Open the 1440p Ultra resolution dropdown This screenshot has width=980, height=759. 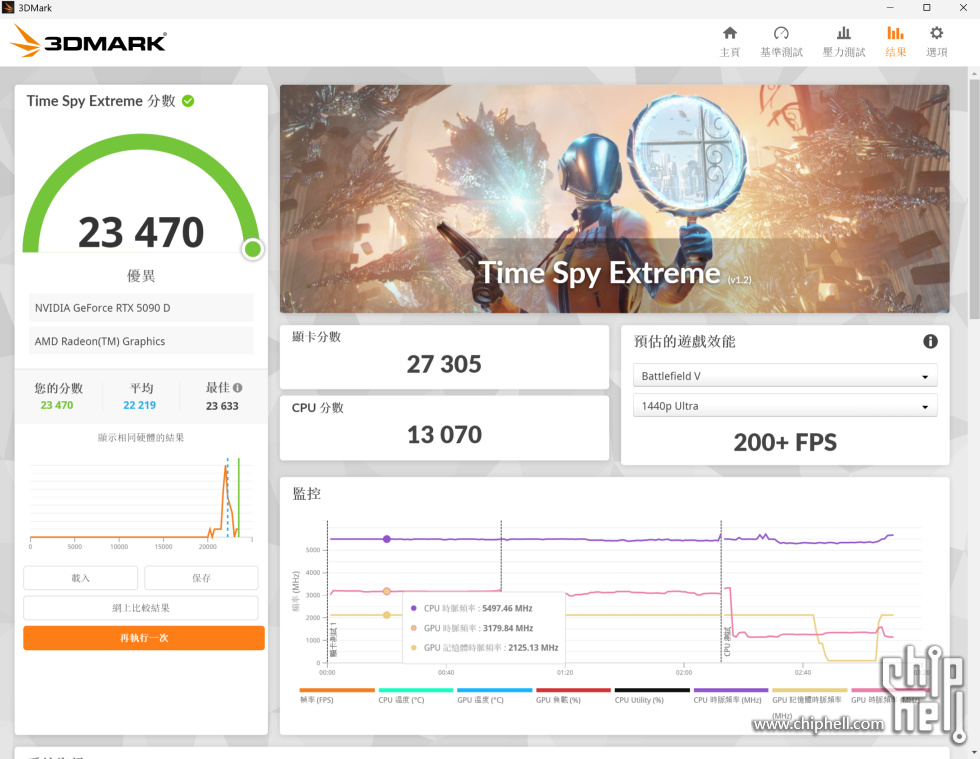[x=785, y=406]
